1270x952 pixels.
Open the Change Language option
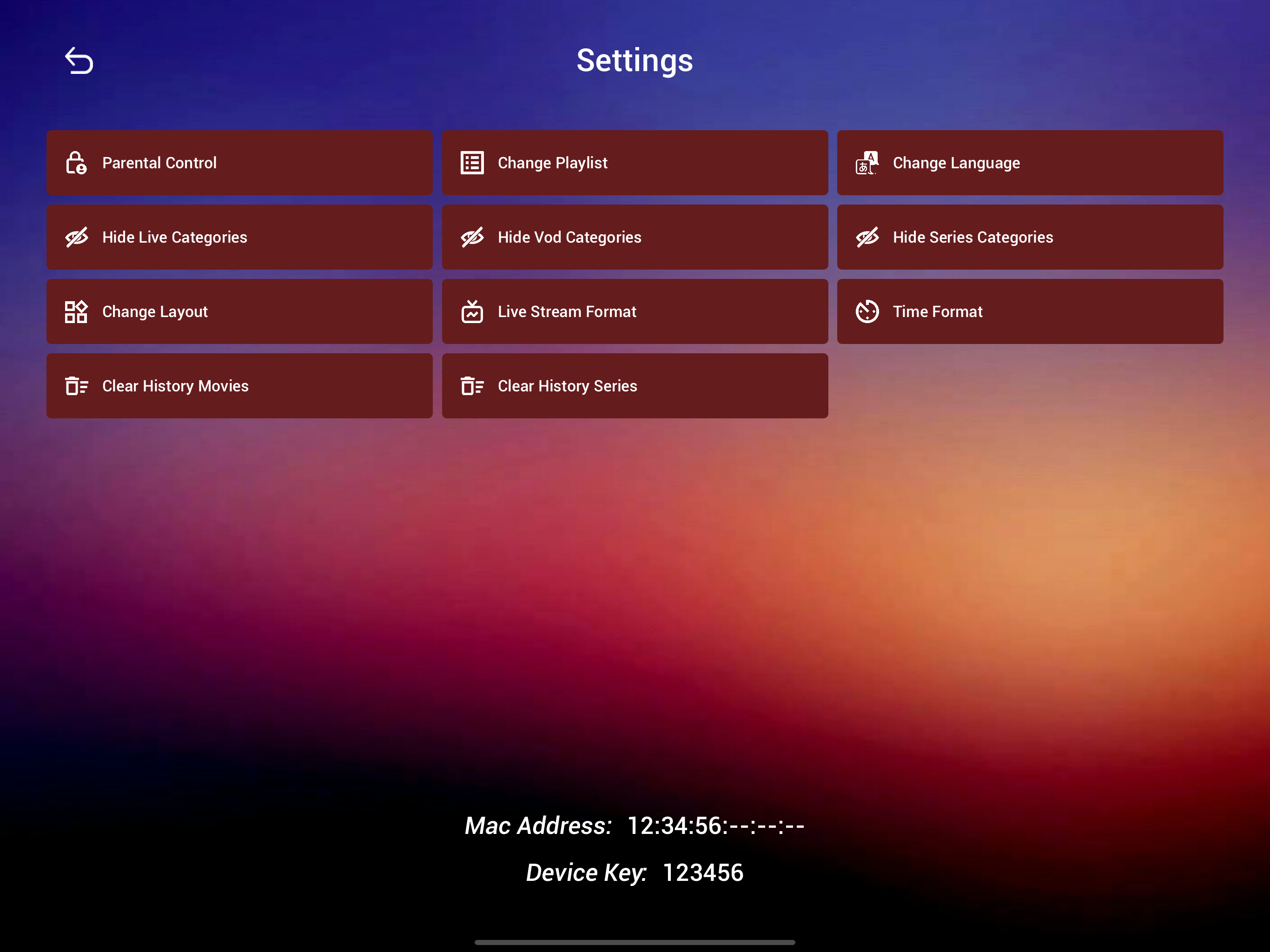click(1030, 163)
